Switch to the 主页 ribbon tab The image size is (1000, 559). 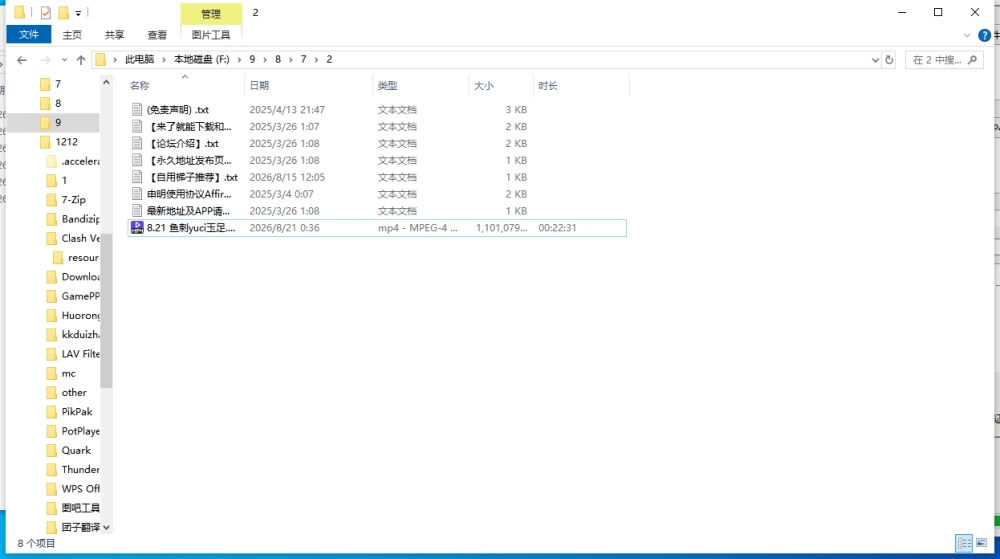[x=72, y=34]
